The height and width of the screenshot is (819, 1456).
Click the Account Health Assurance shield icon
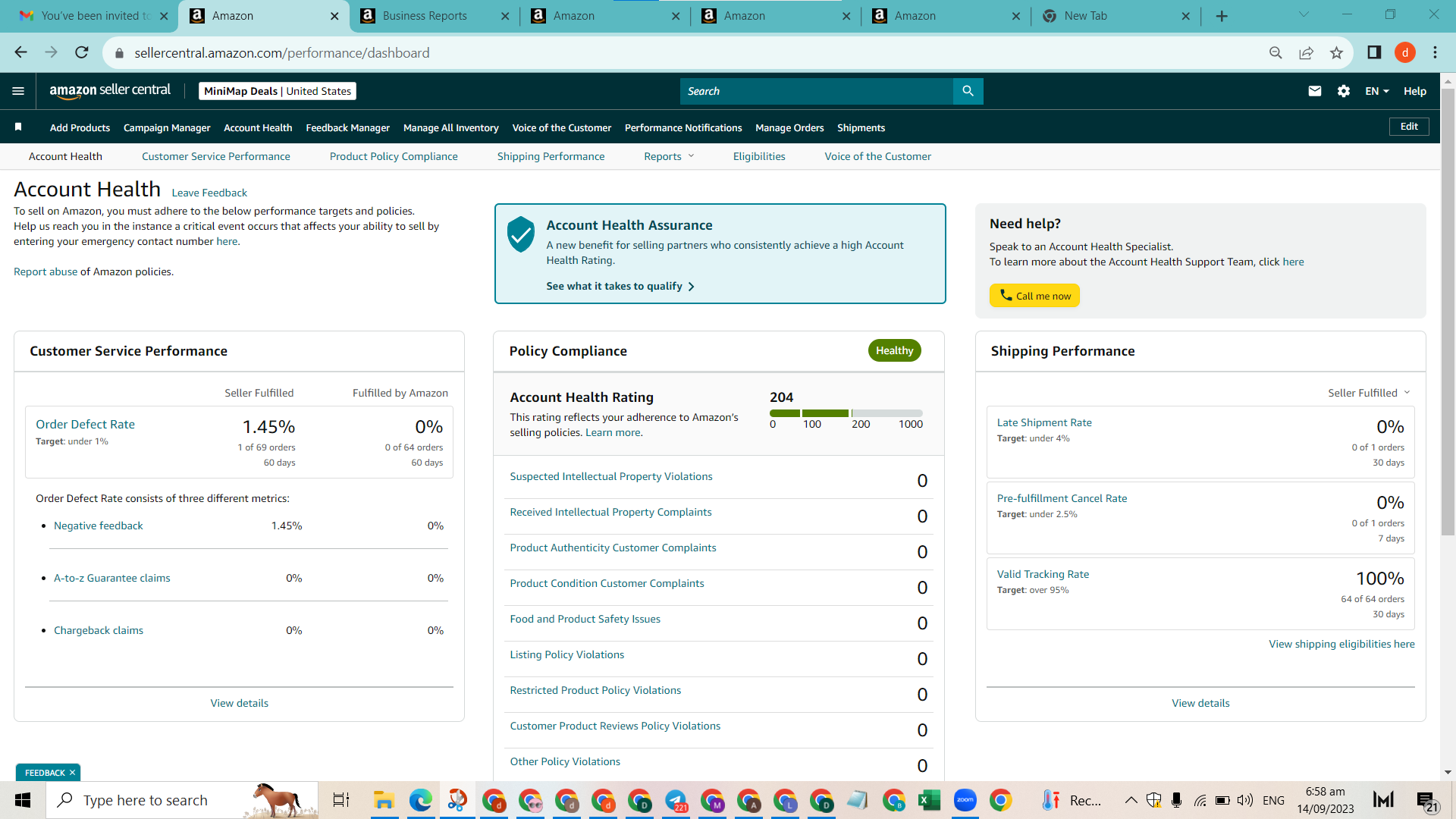[521, 234]
